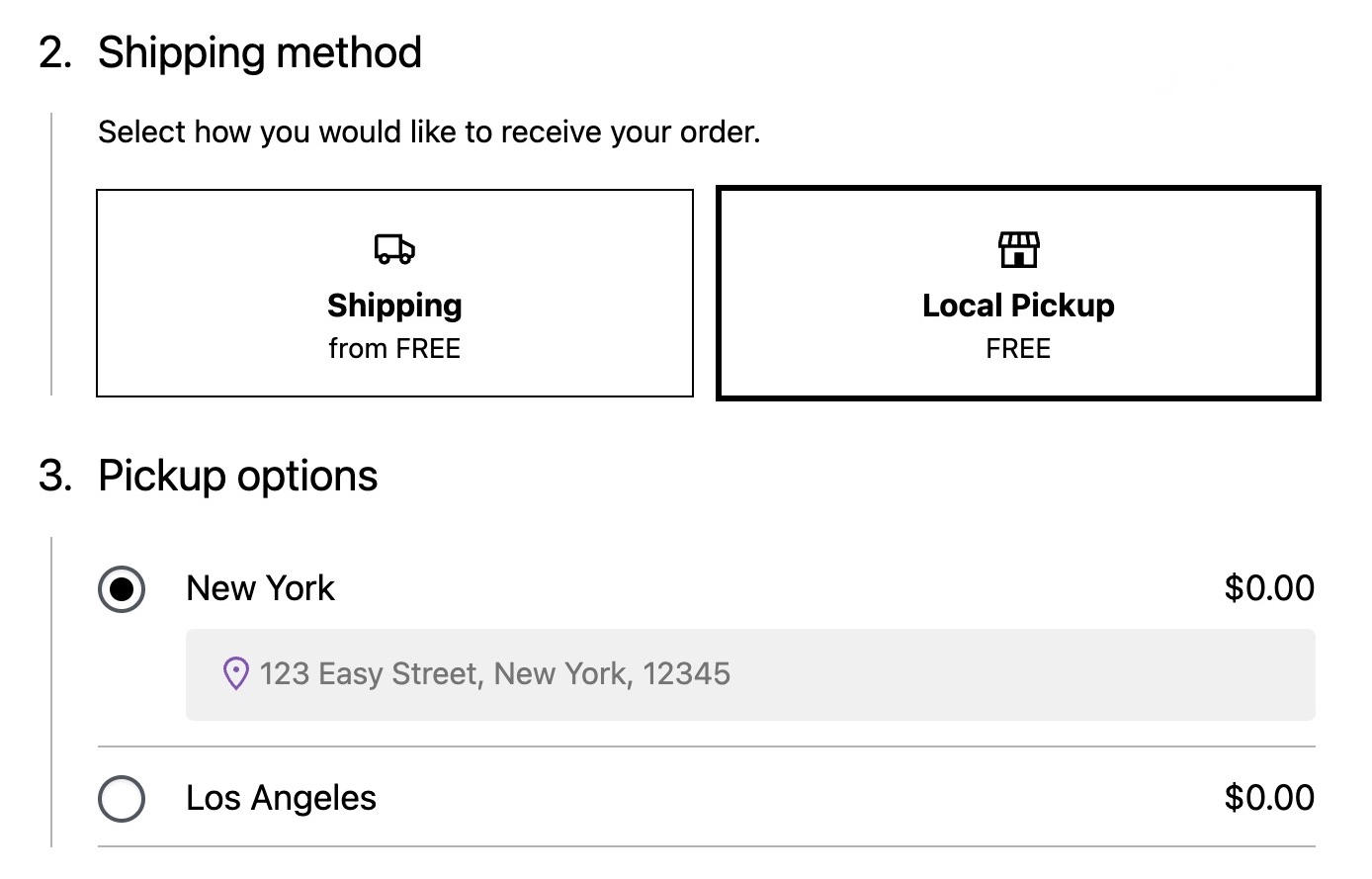Click the step number 2 marker
The image size is (1372, 879).
click(x=55, y=52)
